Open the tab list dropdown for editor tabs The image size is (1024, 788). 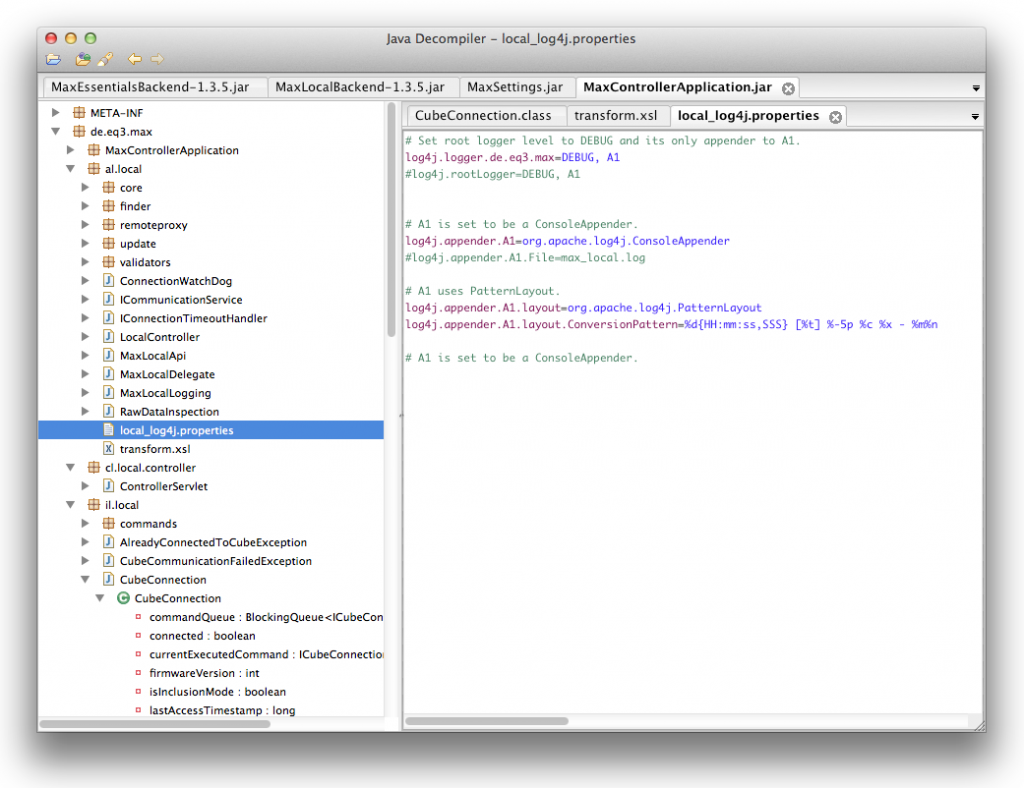[x=975, y=115]
